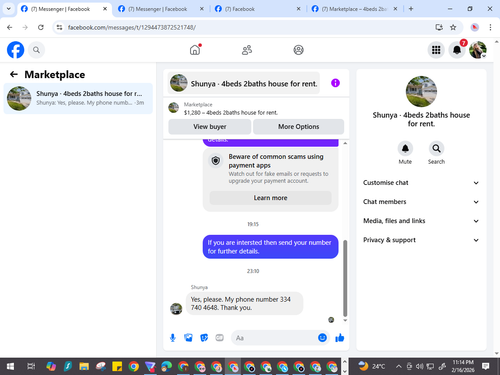Expand the Privacy & support section

(421, 240)
